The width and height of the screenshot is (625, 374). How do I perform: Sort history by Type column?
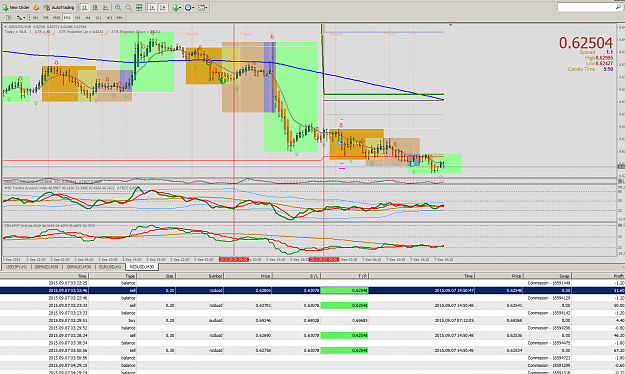[x=113, y=276]
